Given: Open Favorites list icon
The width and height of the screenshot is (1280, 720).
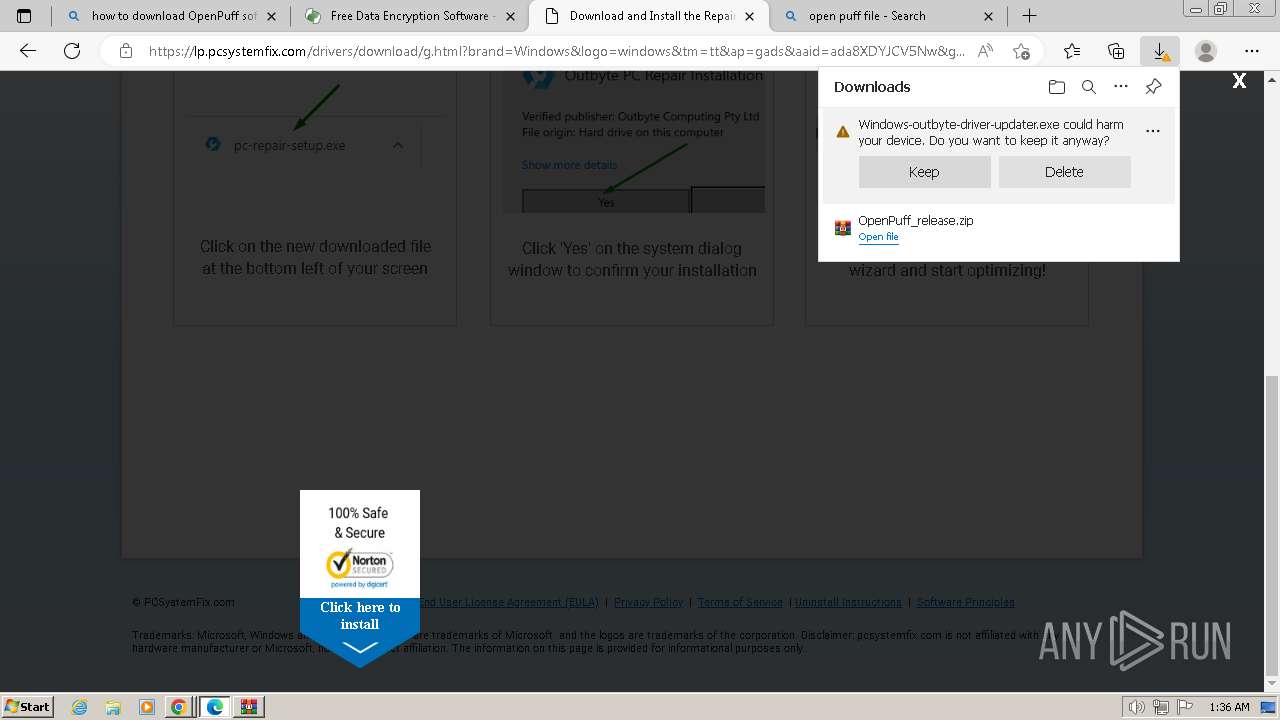Looking at the screenshot, I should click(x=1072, y=51).
